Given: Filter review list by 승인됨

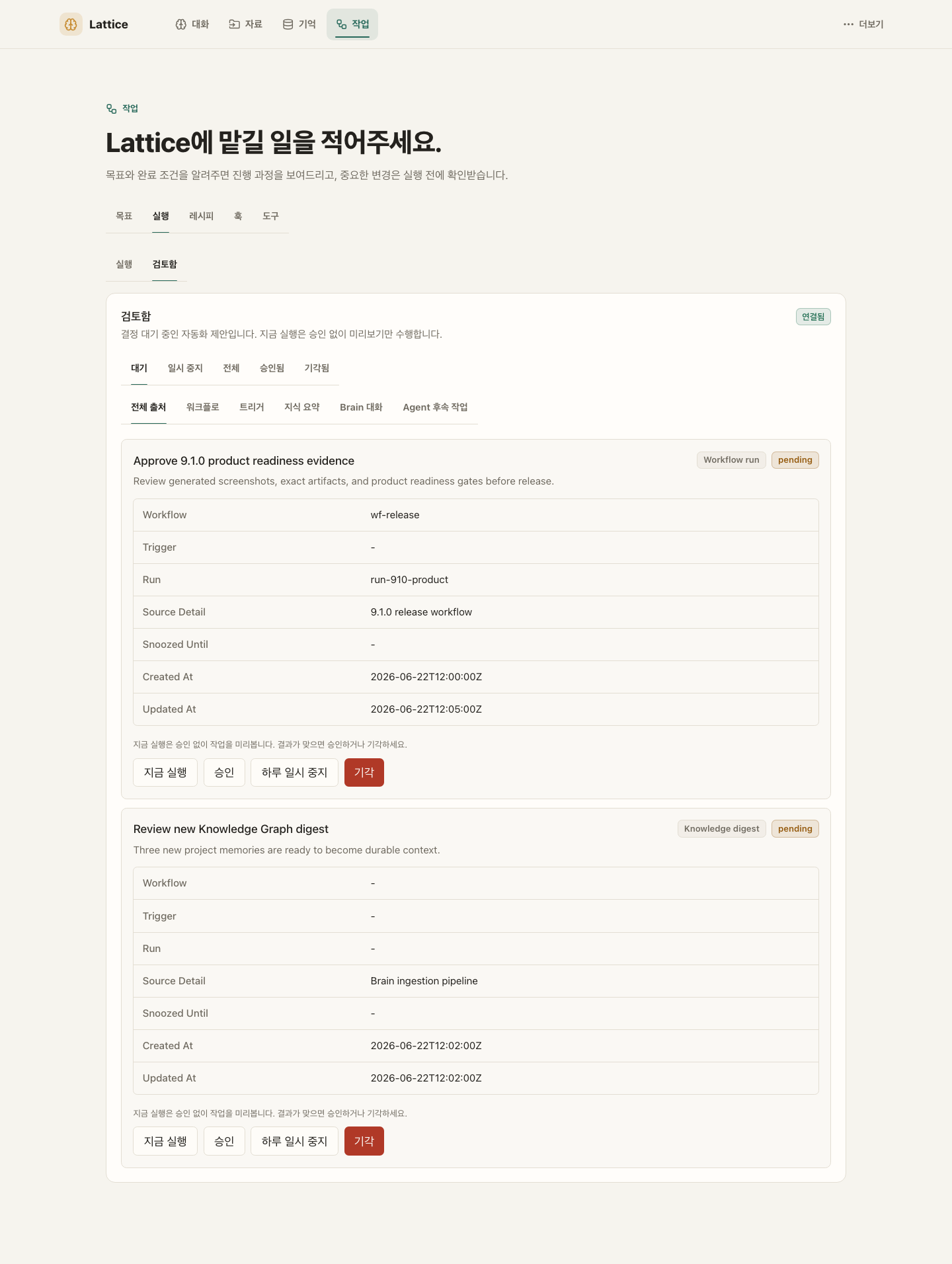Looking at the screenshot, I should [272, 368].
